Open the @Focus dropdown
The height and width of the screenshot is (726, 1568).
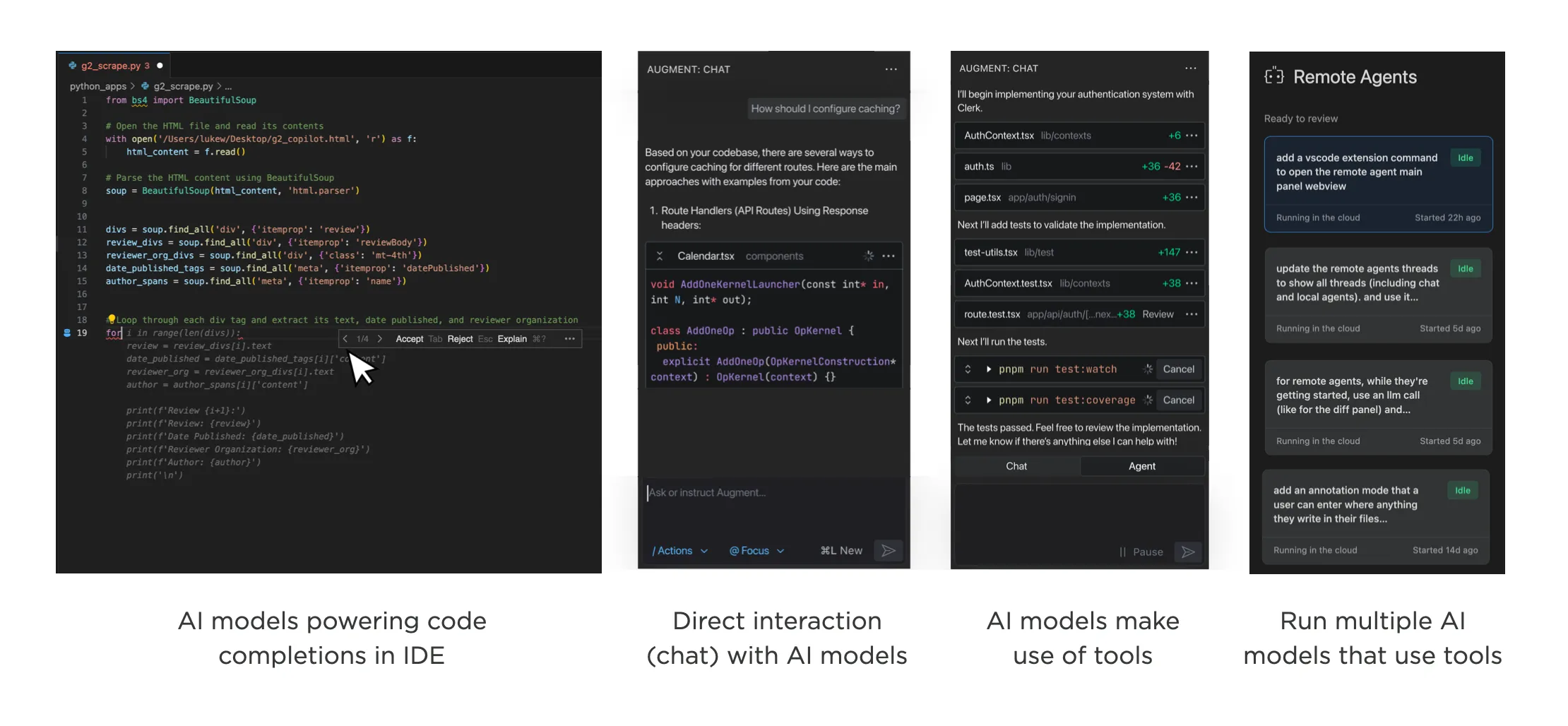click(755, 550)
